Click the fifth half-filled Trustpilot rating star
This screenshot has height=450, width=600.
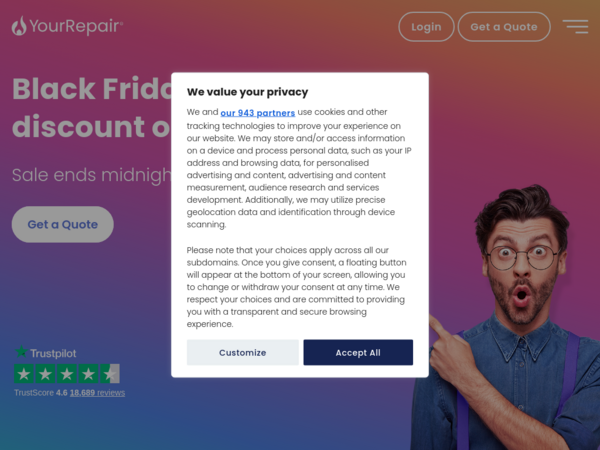pos(110,374)
